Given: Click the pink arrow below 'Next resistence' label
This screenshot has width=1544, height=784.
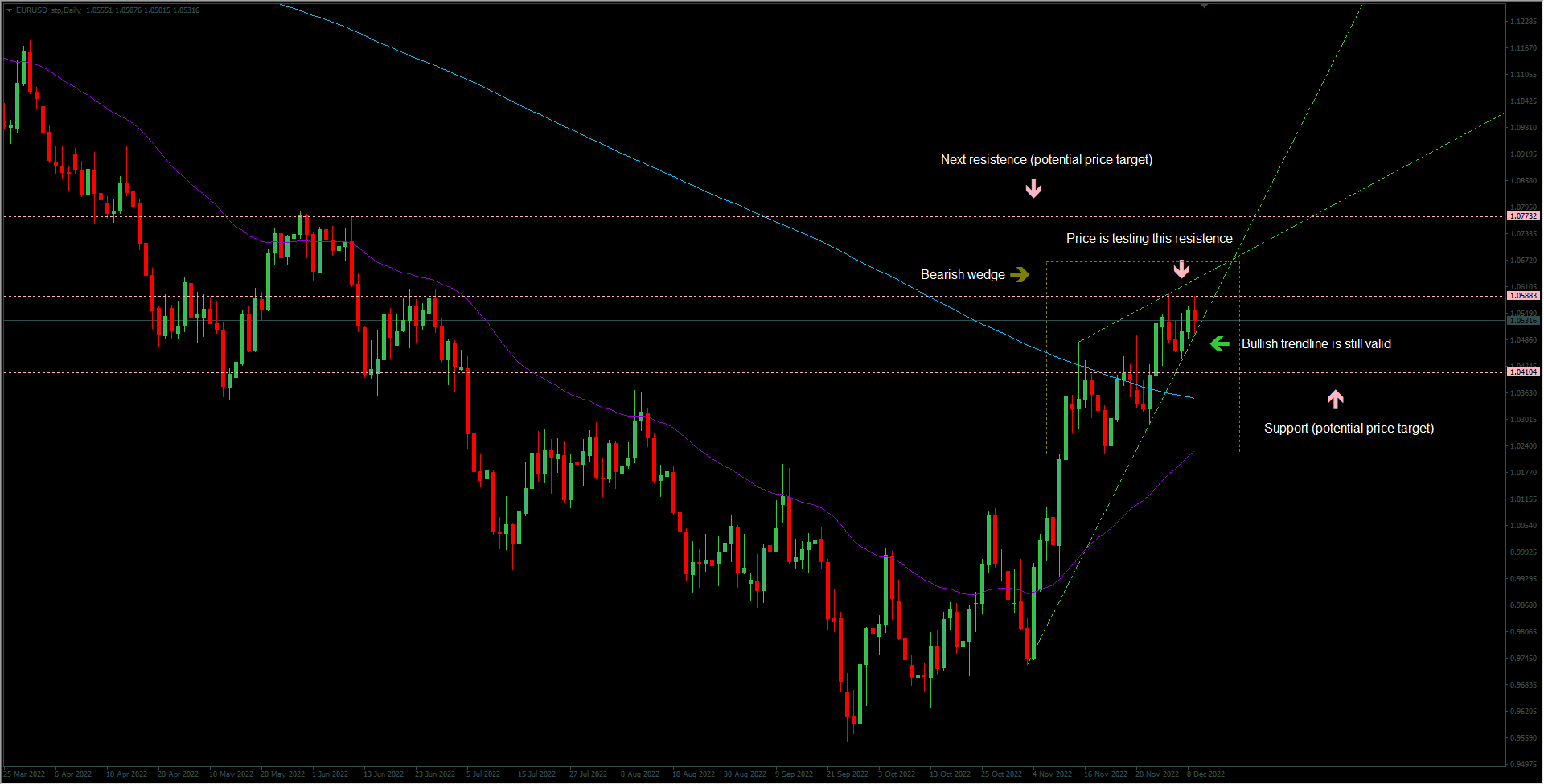Looking at the screenshot, I should 1033,189.
